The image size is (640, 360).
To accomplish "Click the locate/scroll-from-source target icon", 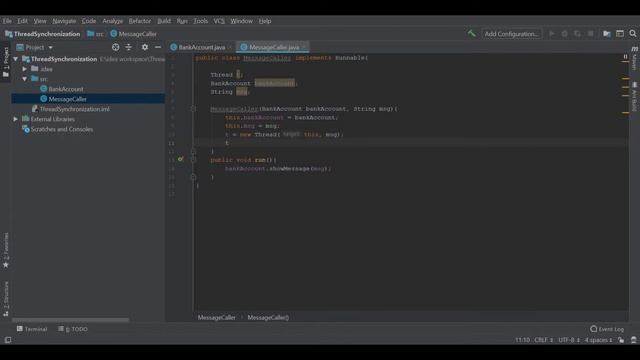I will click(x=116, y=47).
